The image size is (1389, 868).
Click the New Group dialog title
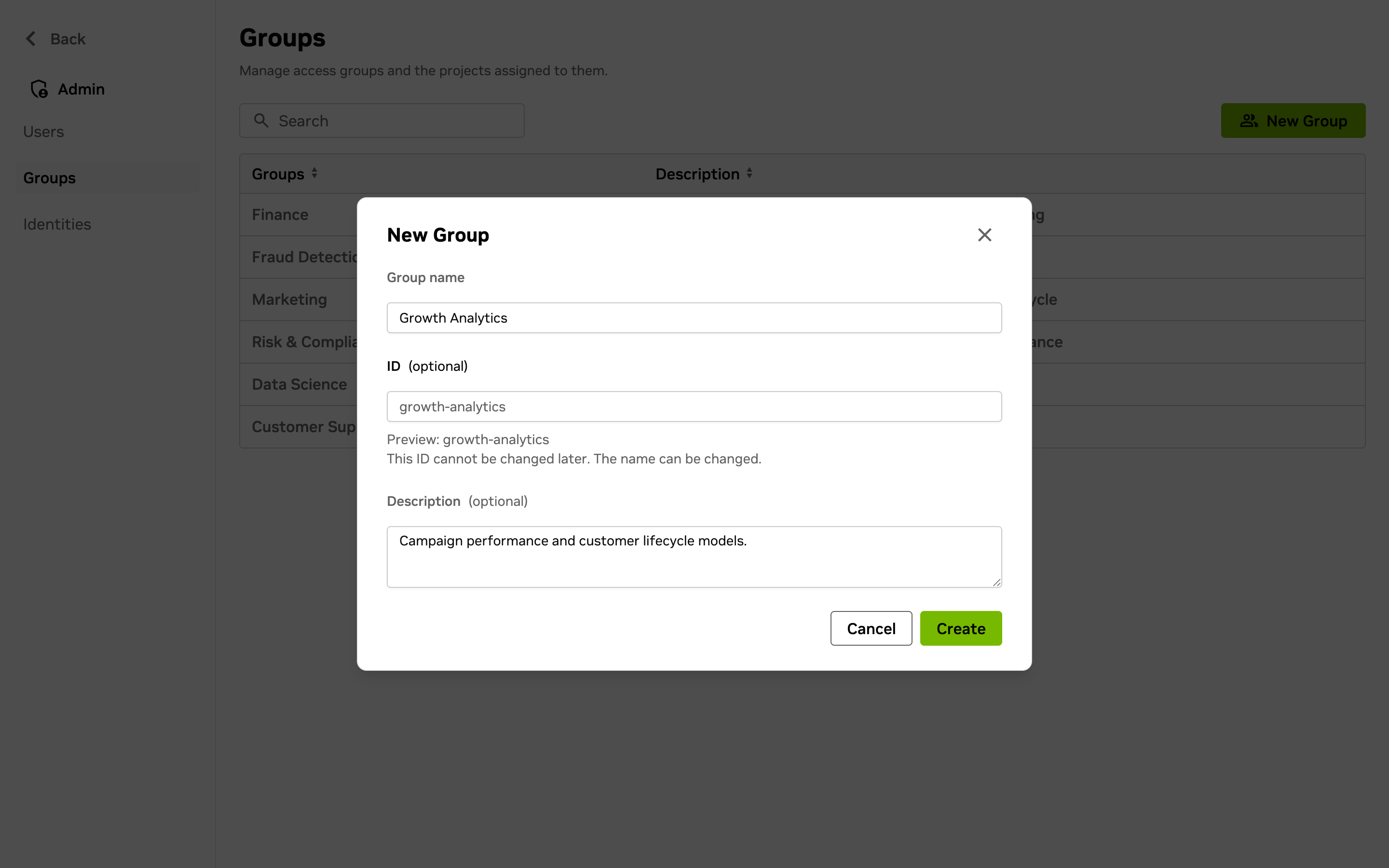coord(438,235)
